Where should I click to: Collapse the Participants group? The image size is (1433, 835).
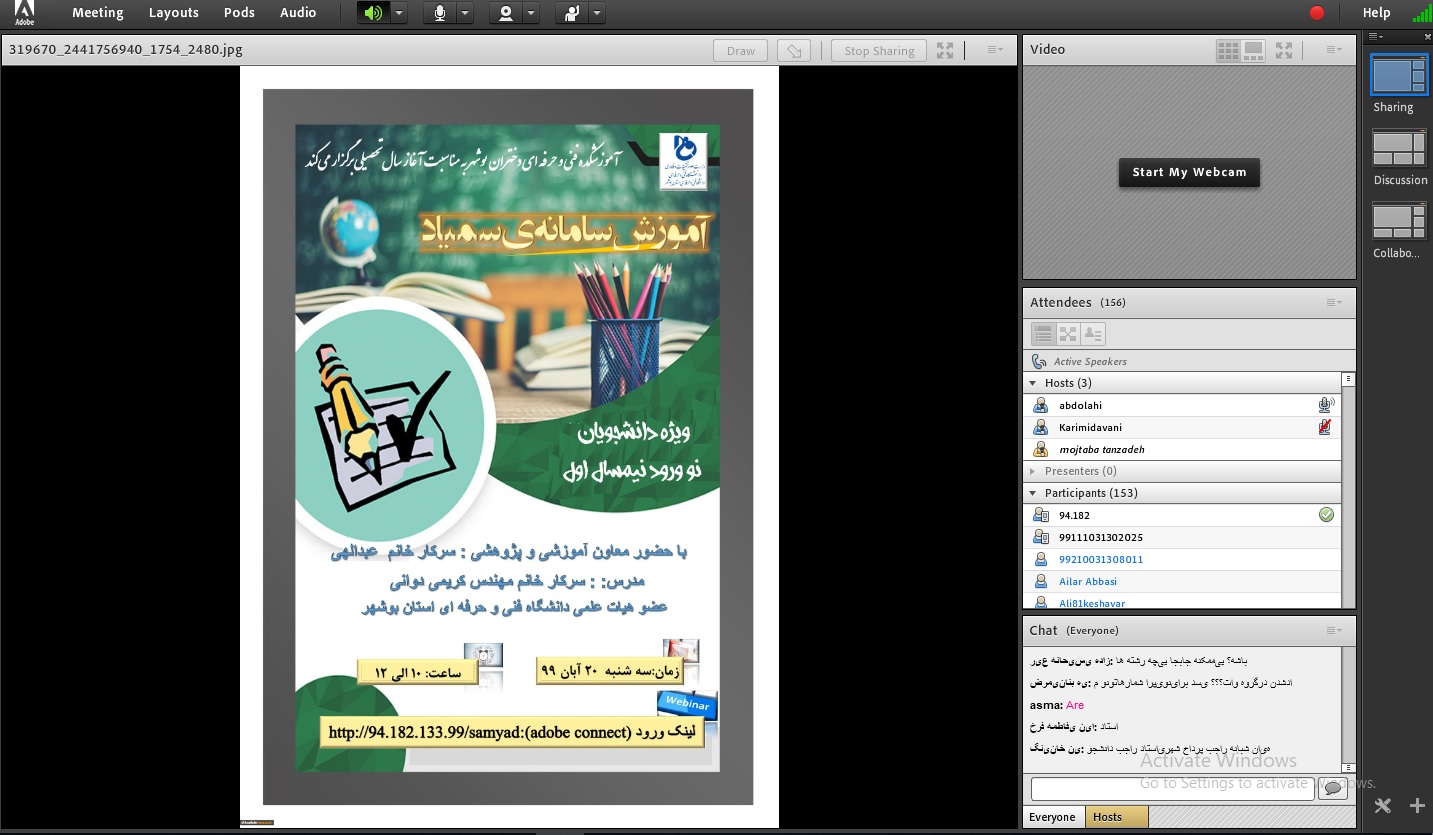tap(1033, 493)
